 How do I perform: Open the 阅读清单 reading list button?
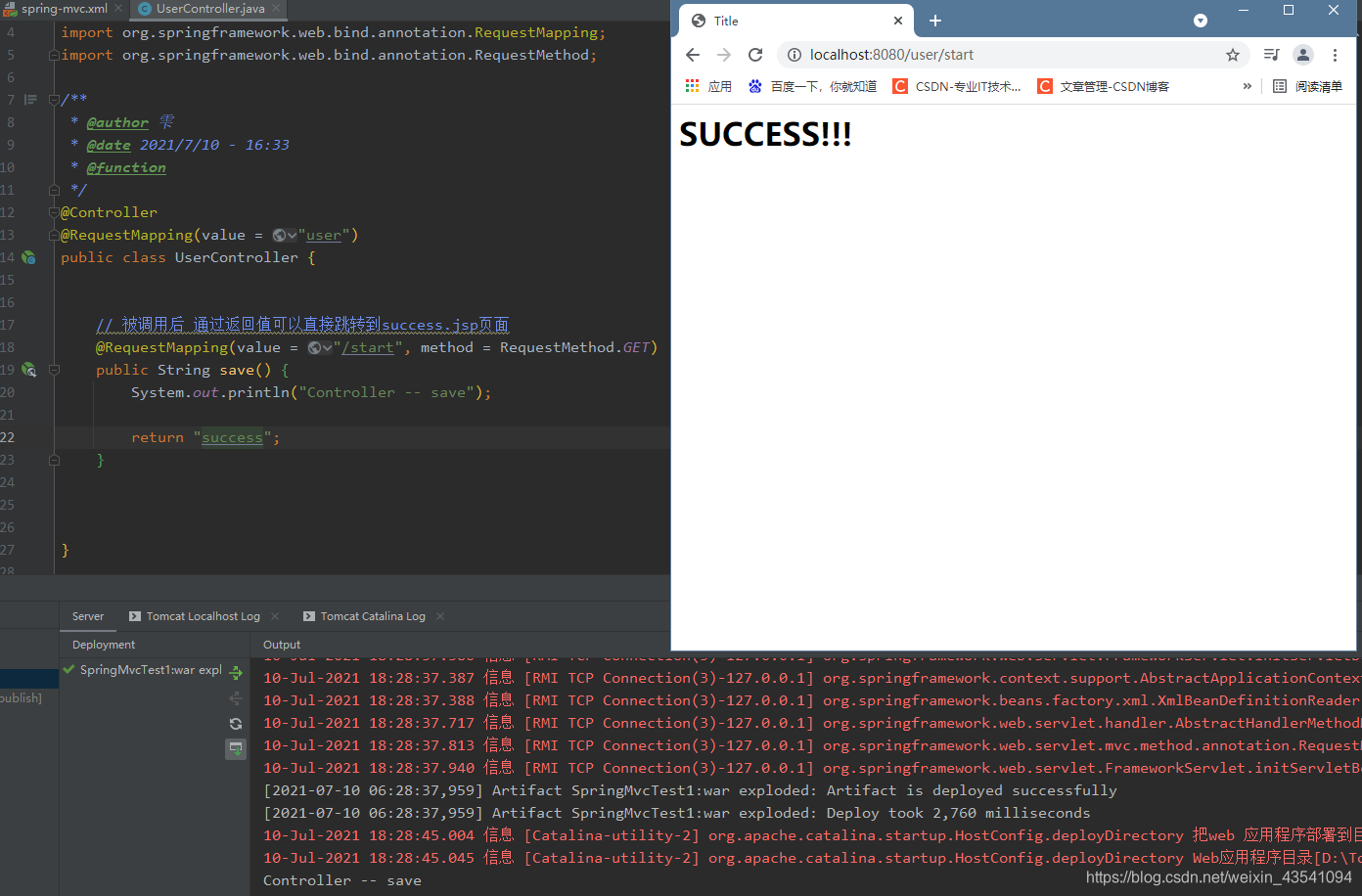click(x=1308, y=86)
